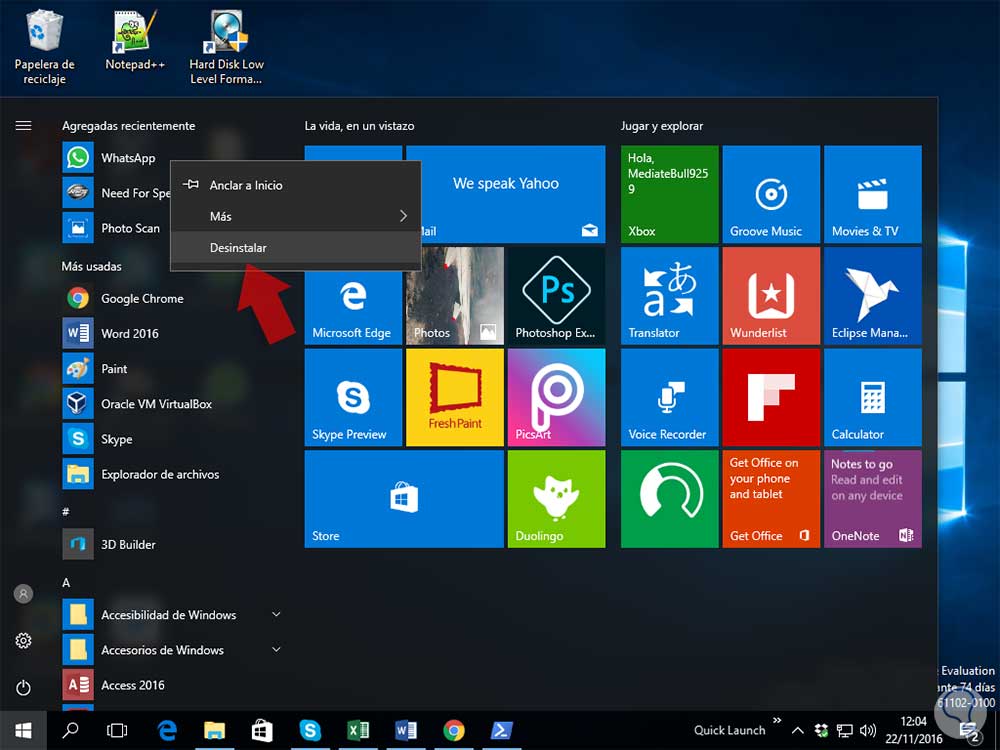Select Desinstalar in the context menu

295,247
